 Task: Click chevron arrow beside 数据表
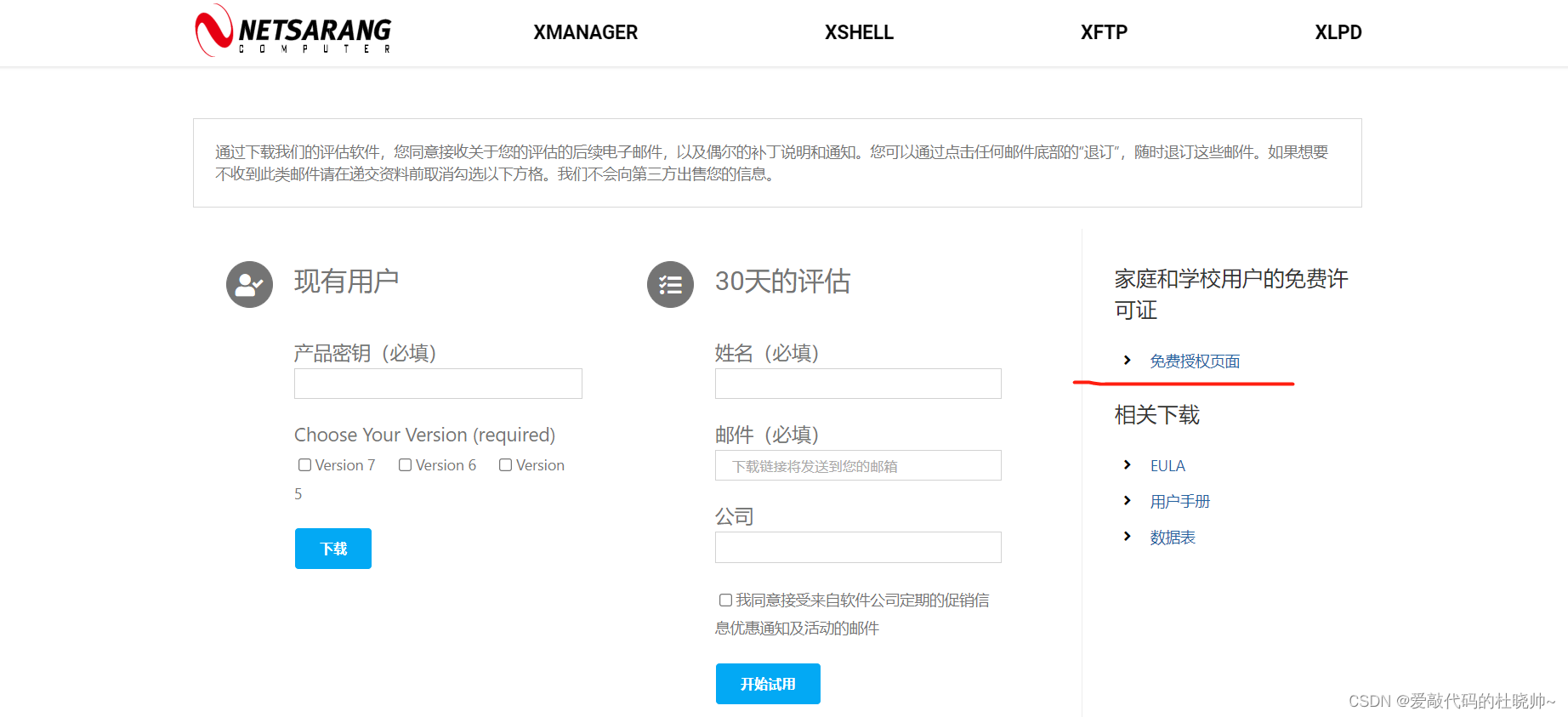coord(1127,537)
